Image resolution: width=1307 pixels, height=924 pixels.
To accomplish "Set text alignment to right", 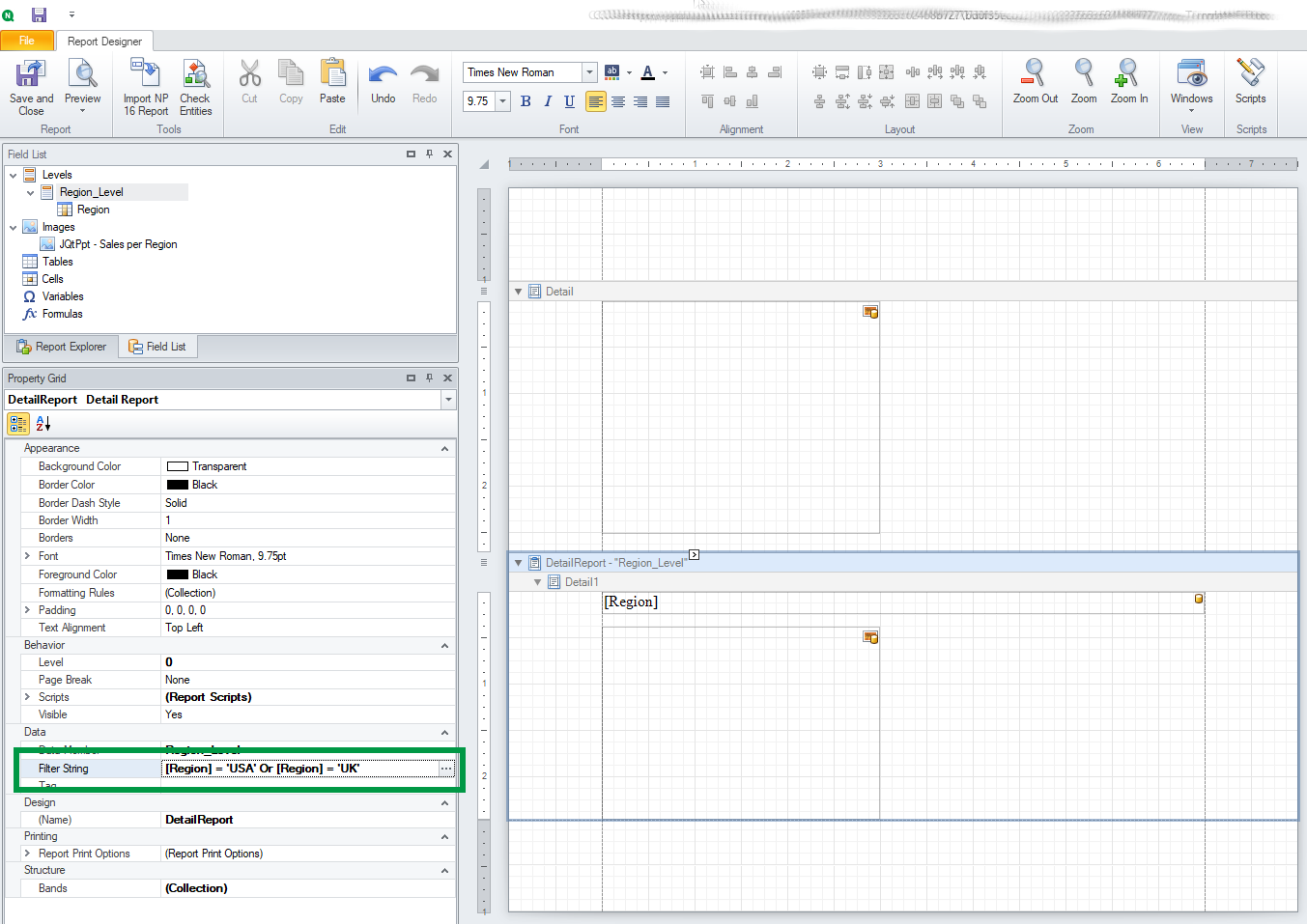I will click(x=640, y=101).
